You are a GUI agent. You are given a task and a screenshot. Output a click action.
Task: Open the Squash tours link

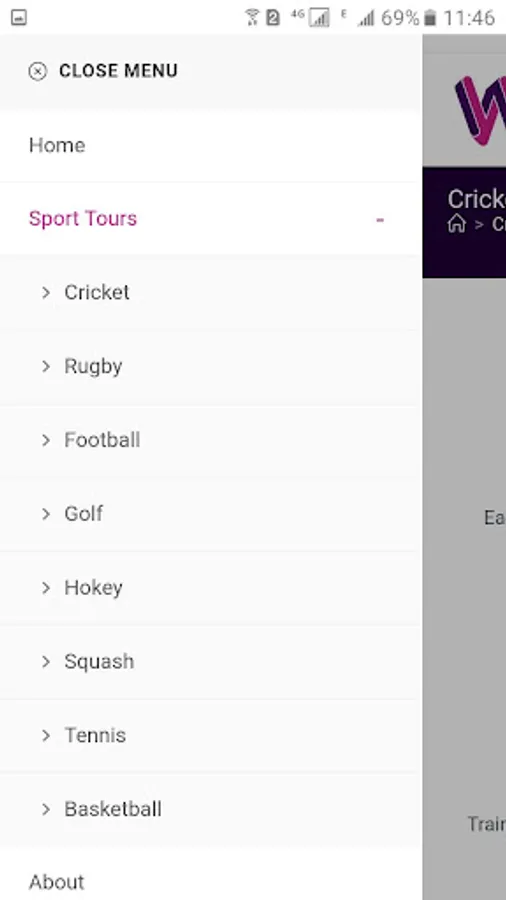[99, 662]
